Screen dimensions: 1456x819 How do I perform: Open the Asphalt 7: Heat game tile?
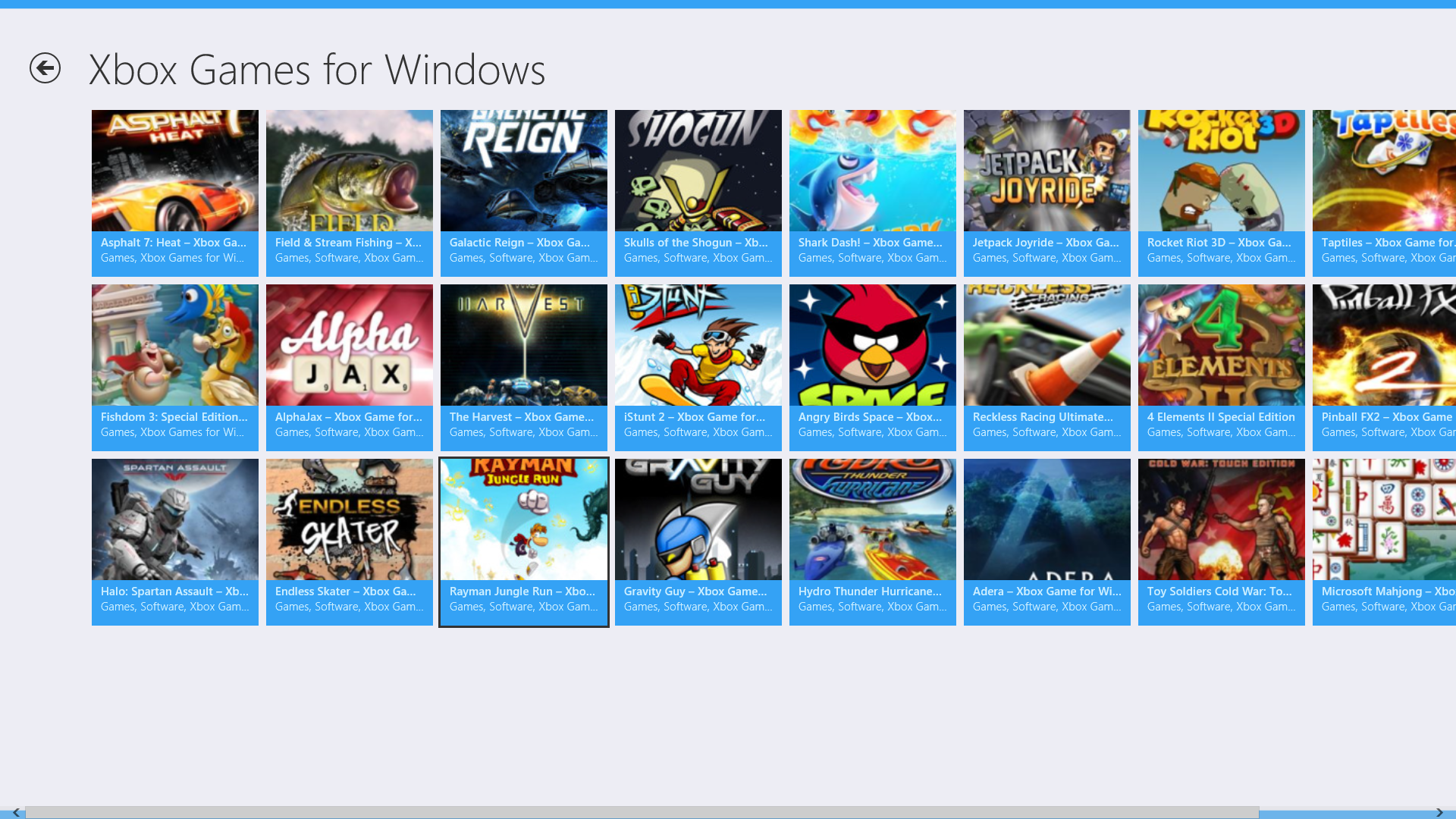[174, 193]
